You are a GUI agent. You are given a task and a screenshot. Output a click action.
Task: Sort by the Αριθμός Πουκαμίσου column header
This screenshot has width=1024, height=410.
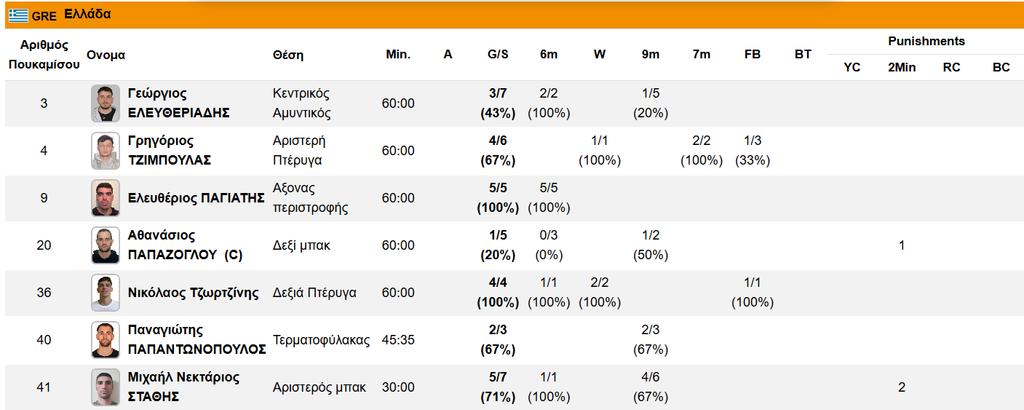[x=44, y=55]
